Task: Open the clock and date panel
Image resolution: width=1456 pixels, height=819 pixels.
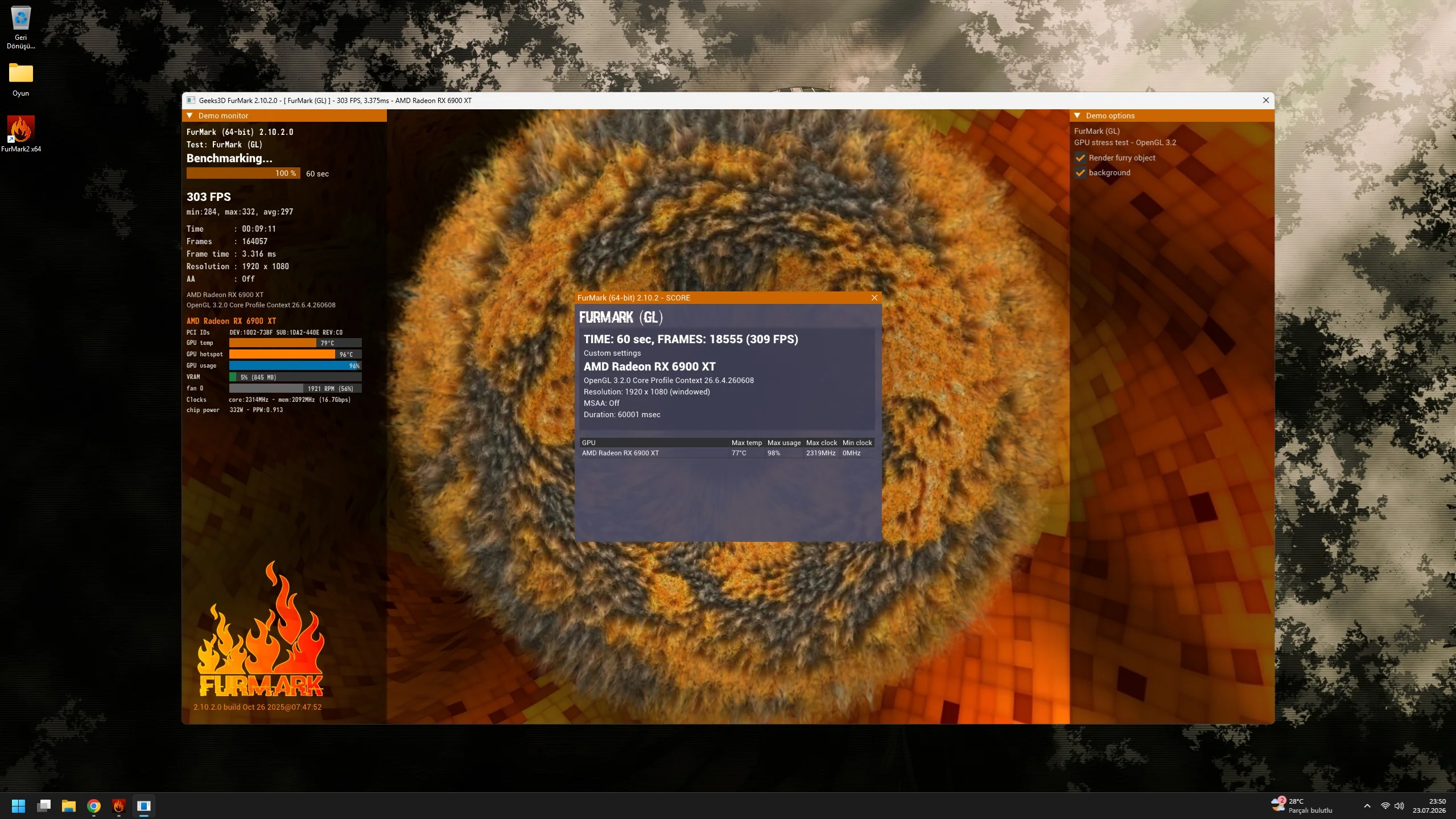Action: (x=1430, y=806)
